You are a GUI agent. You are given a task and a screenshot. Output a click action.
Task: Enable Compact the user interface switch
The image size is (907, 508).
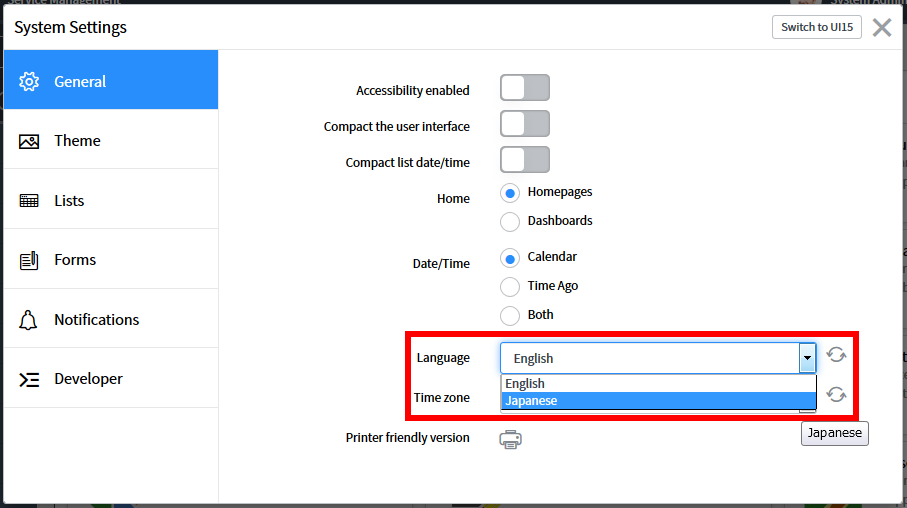(525, 124)
